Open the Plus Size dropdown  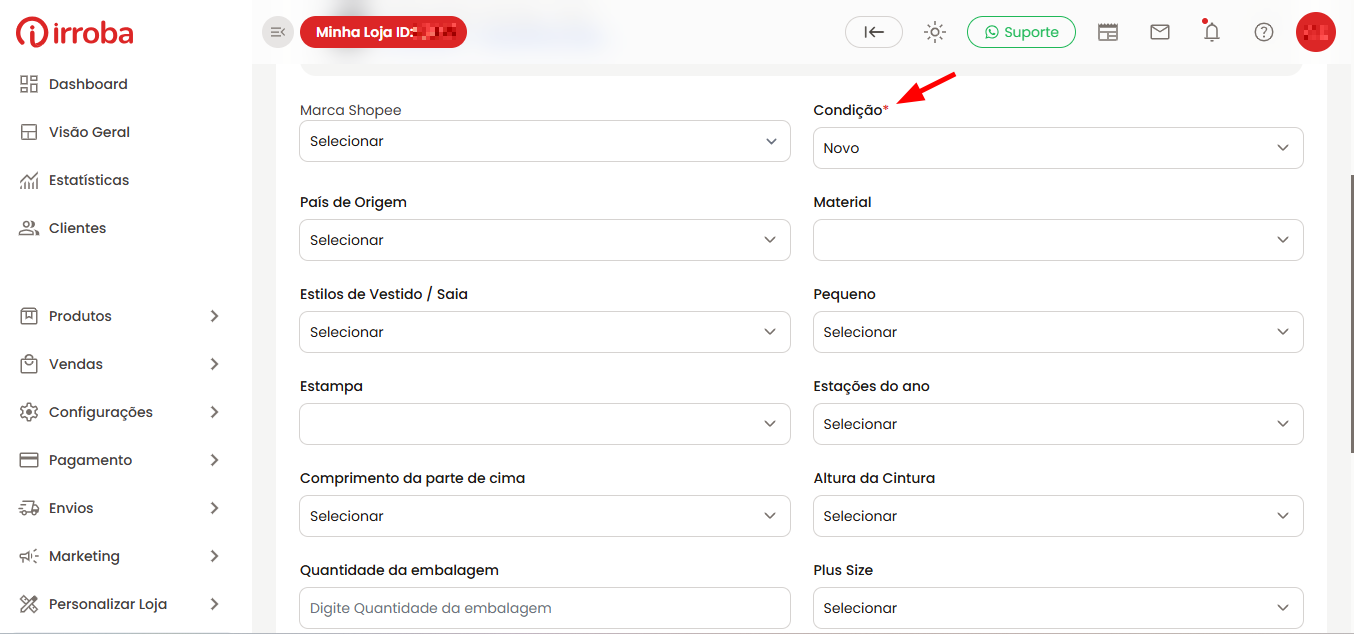pos(1058,608)
